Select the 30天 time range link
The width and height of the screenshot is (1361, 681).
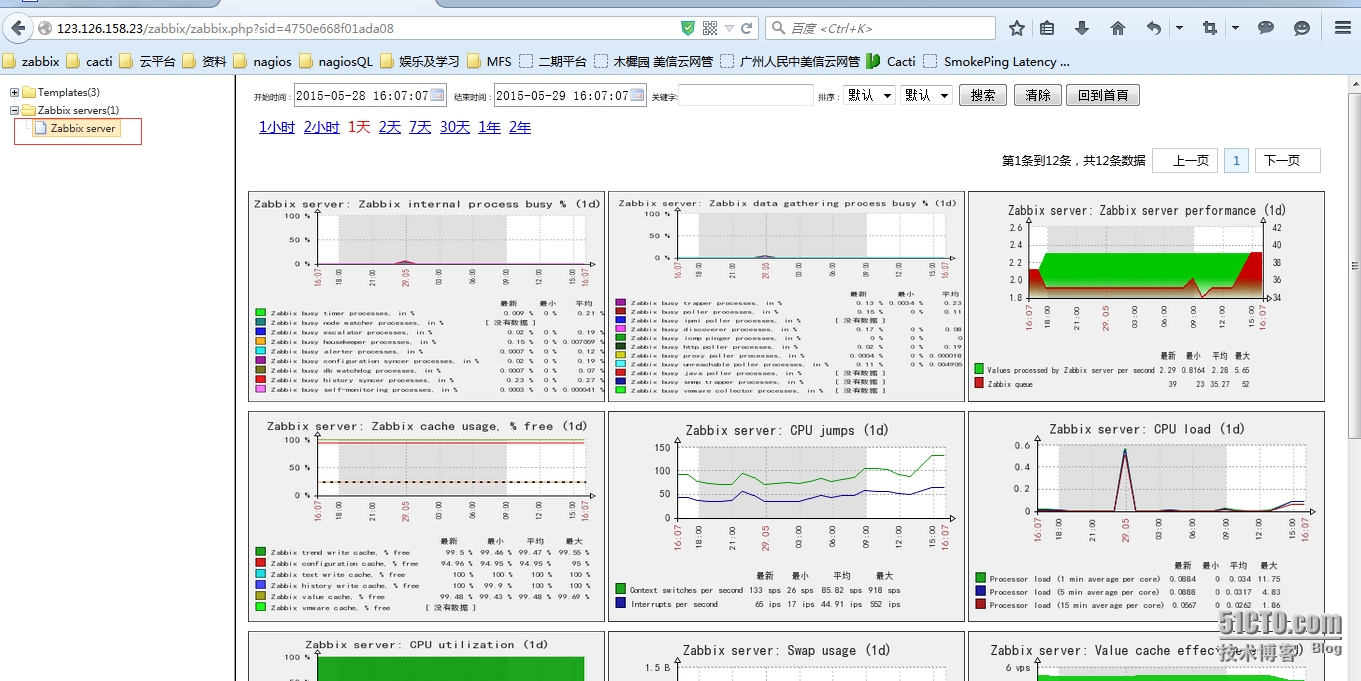(454, 127)
